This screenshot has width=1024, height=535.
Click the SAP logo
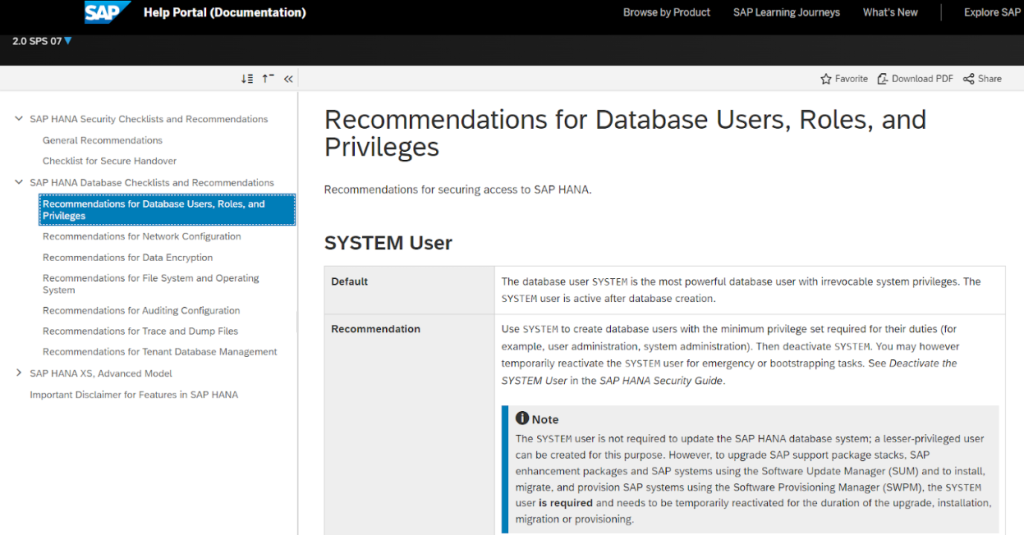(107, 12)
